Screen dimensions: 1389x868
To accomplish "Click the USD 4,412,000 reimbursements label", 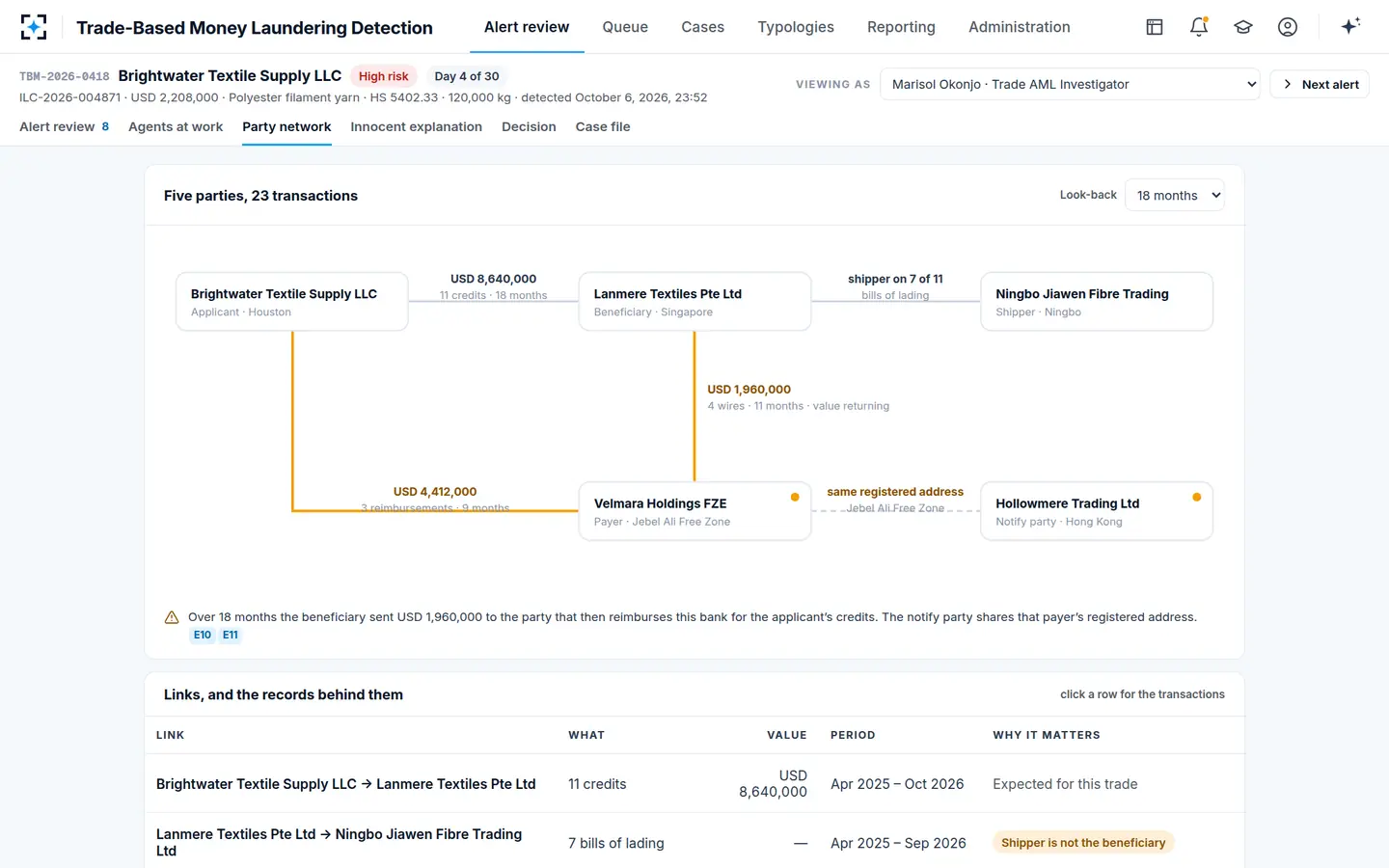I will [x=435, y=492].
